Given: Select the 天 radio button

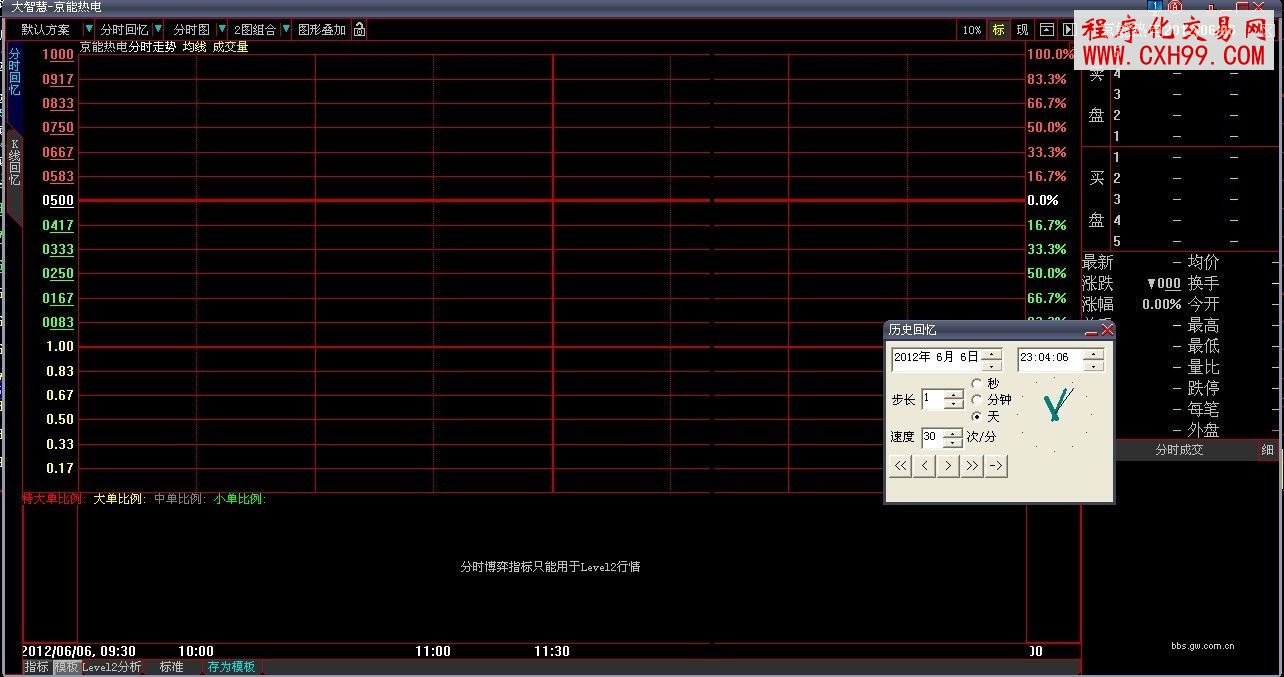Looking at the screenshot, I should [977, 416].
